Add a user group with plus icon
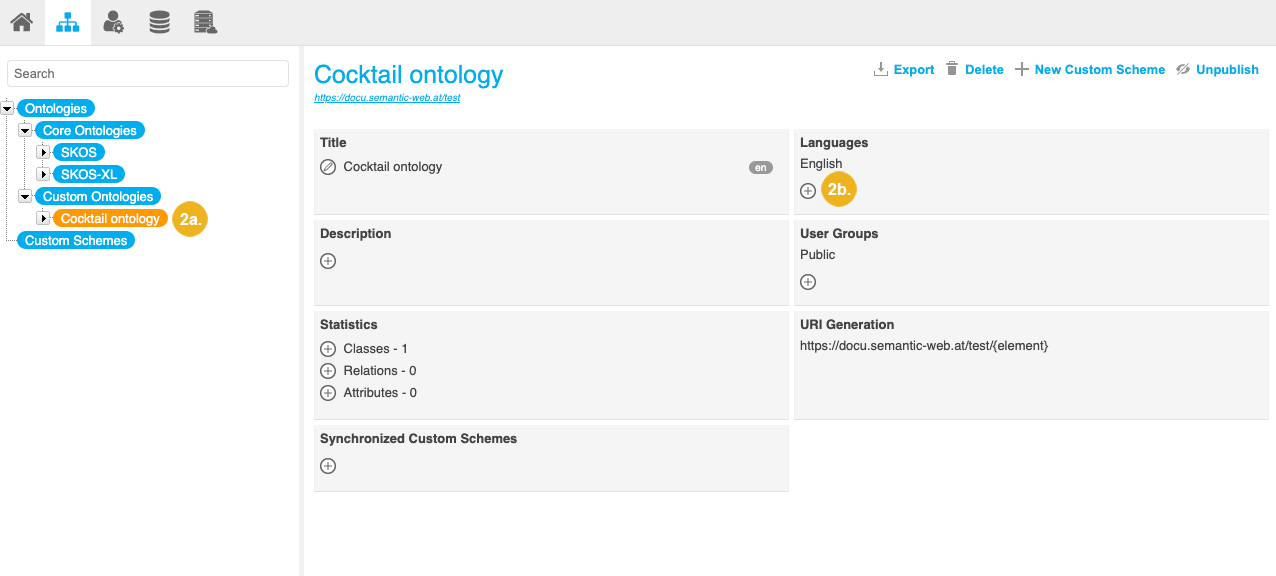This screenshot has width=1276, height=576. tap(808, 282)
